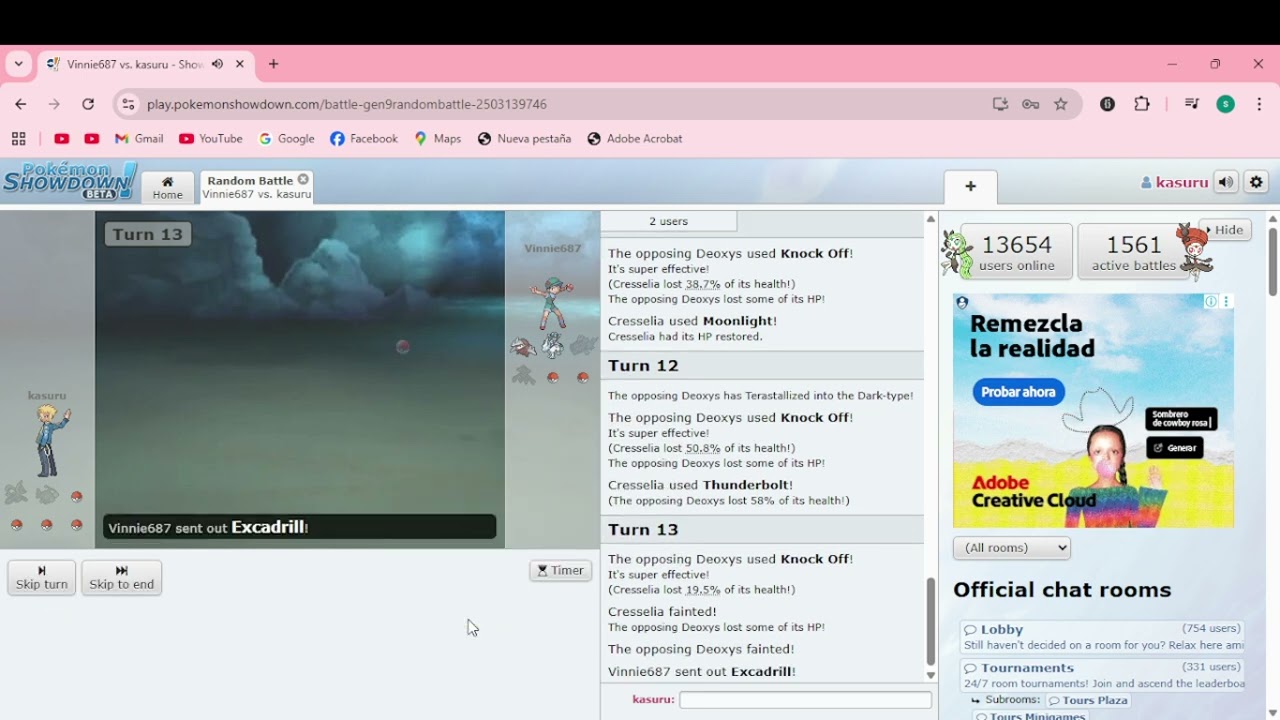Open the Extensions puzzle icon
The image size is (1280, 720).
click(1142, 104)
